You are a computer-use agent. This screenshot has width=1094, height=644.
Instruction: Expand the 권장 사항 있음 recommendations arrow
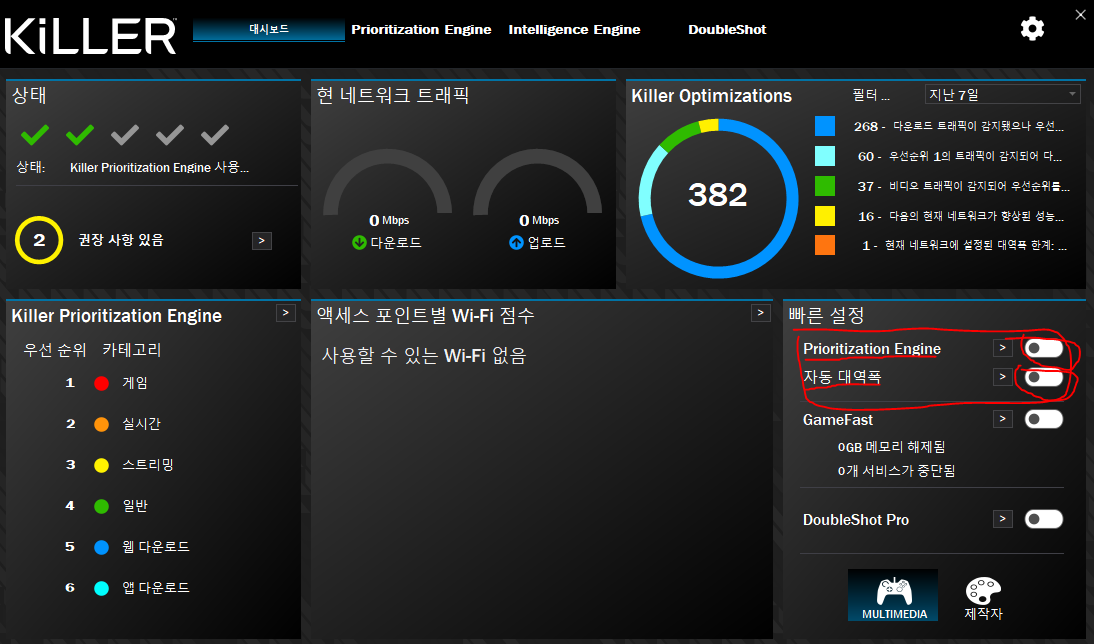pos(261,241)
